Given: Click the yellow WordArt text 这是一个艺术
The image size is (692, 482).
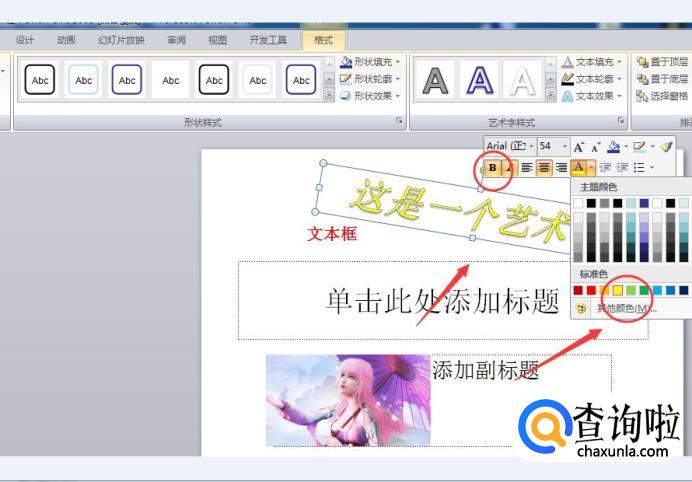Looking at the screenshot, I should pos(459,211).
